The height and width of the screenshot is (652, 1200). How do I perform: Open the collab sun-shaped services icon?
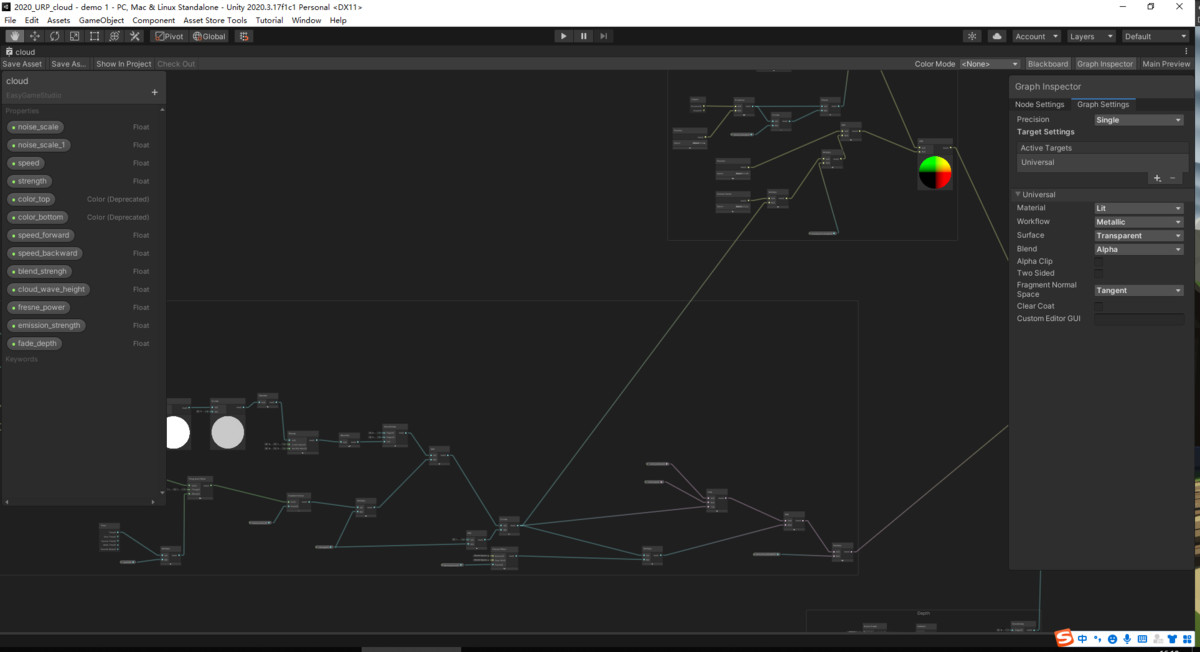click(x=972, y=36)
